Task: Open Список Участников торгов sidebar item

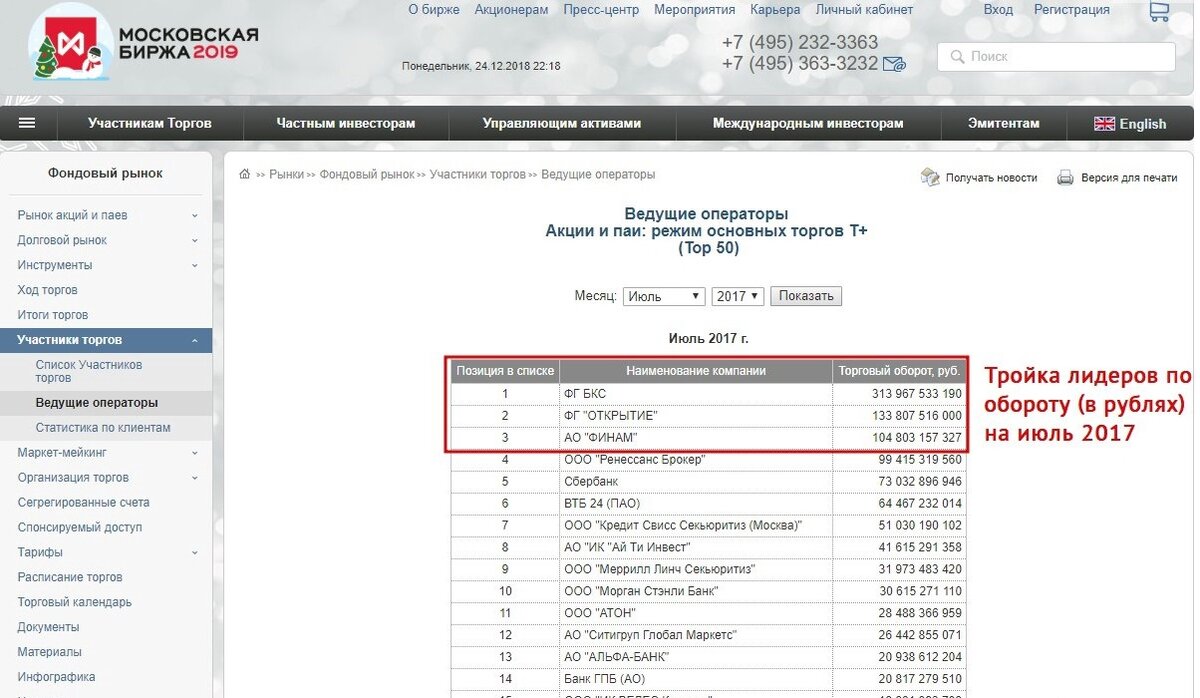Action: click(89, 371)
